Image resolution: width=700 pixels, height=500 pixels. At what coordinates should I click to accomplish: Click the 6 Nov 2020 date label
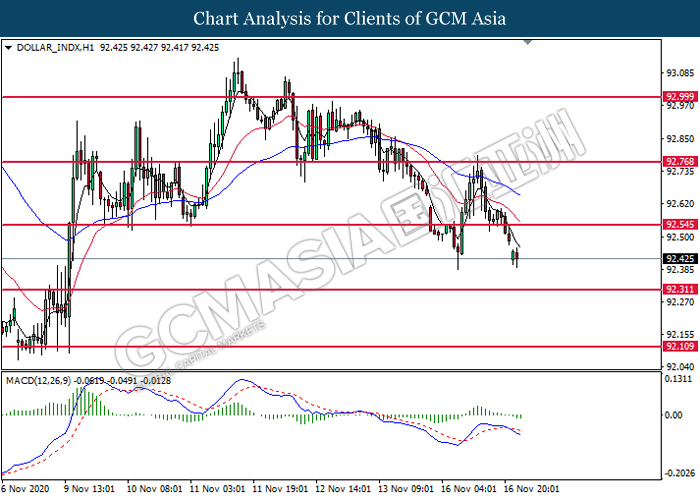tap(25, 489)
